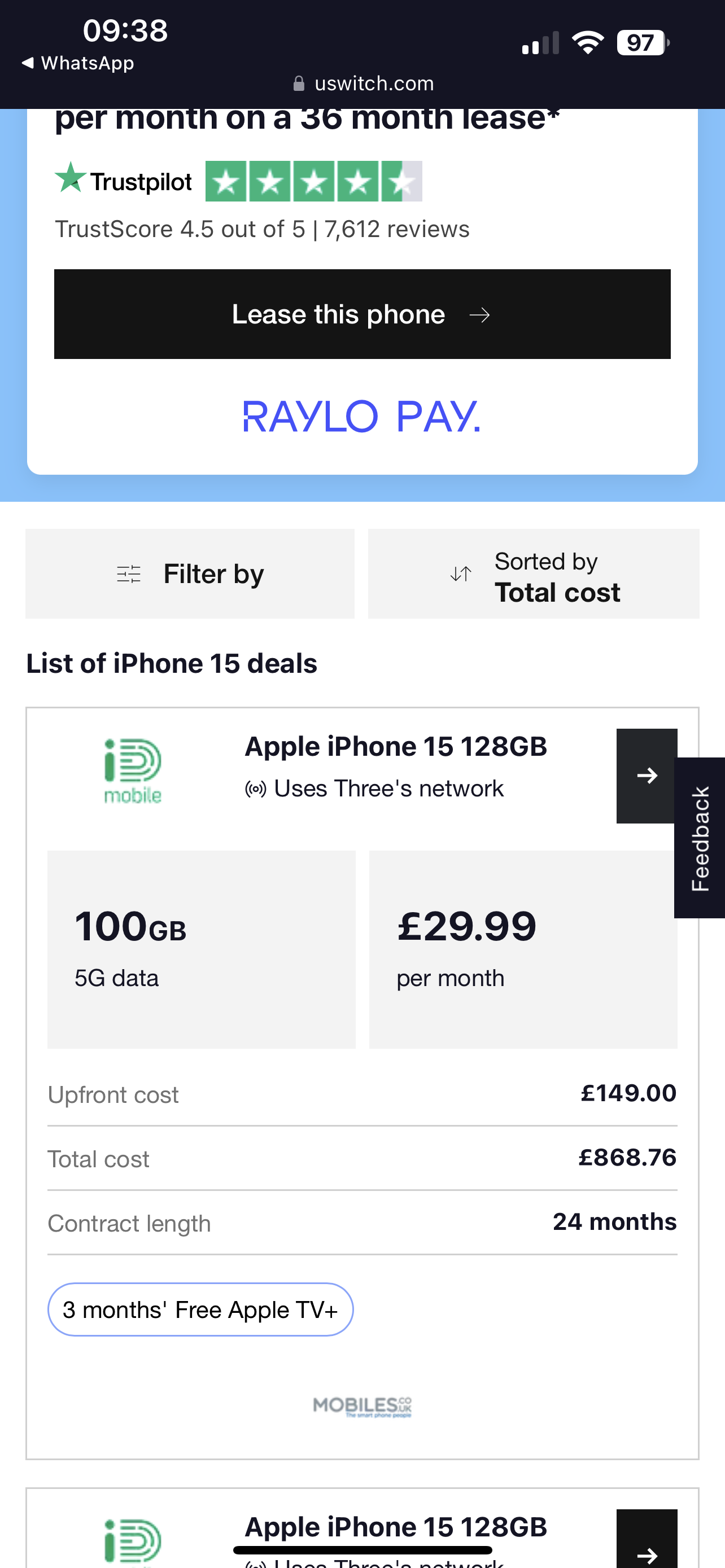Screen dimensions: 725x1568
Task: Tap the padlock icon beside uswitch.com
Action: pyautogui.click(x=298, y=84)
